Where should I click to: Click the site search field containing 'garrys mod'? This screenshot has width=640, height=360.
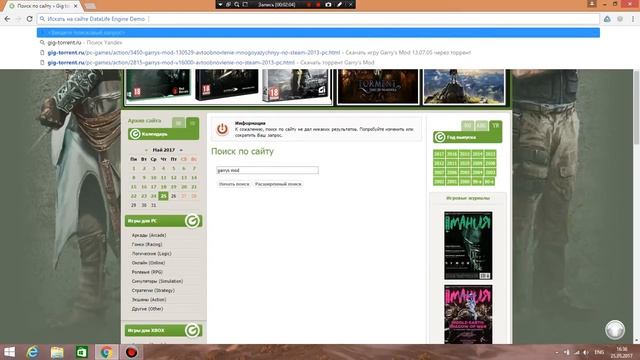(267, 170)
